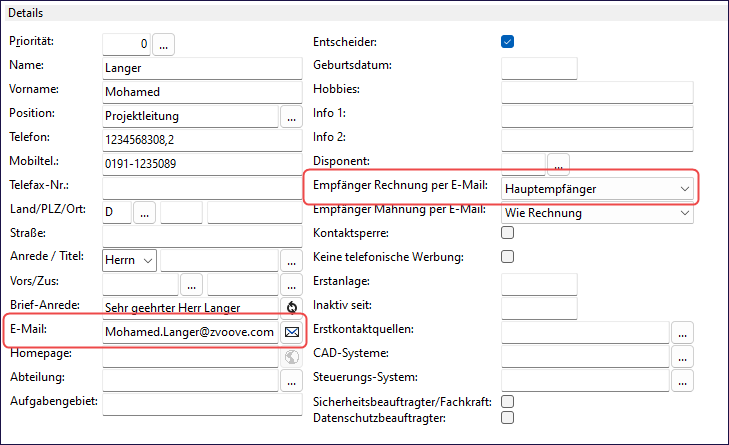Click the Hobbies text field
729x445 pixels.
[x=597, y=92]
